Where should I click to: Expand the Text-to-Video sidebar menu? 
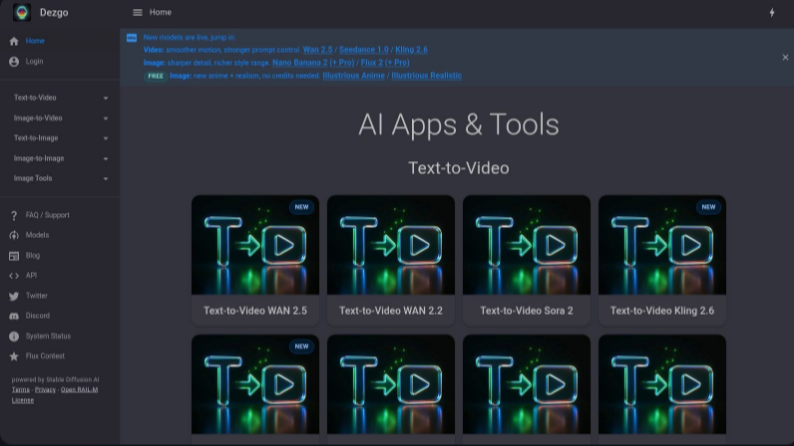(59, 98)
